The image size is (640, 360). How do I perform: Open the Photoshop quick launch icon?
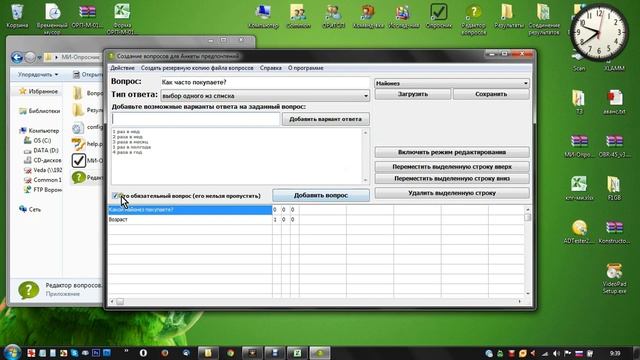click(x=96, y=353)
